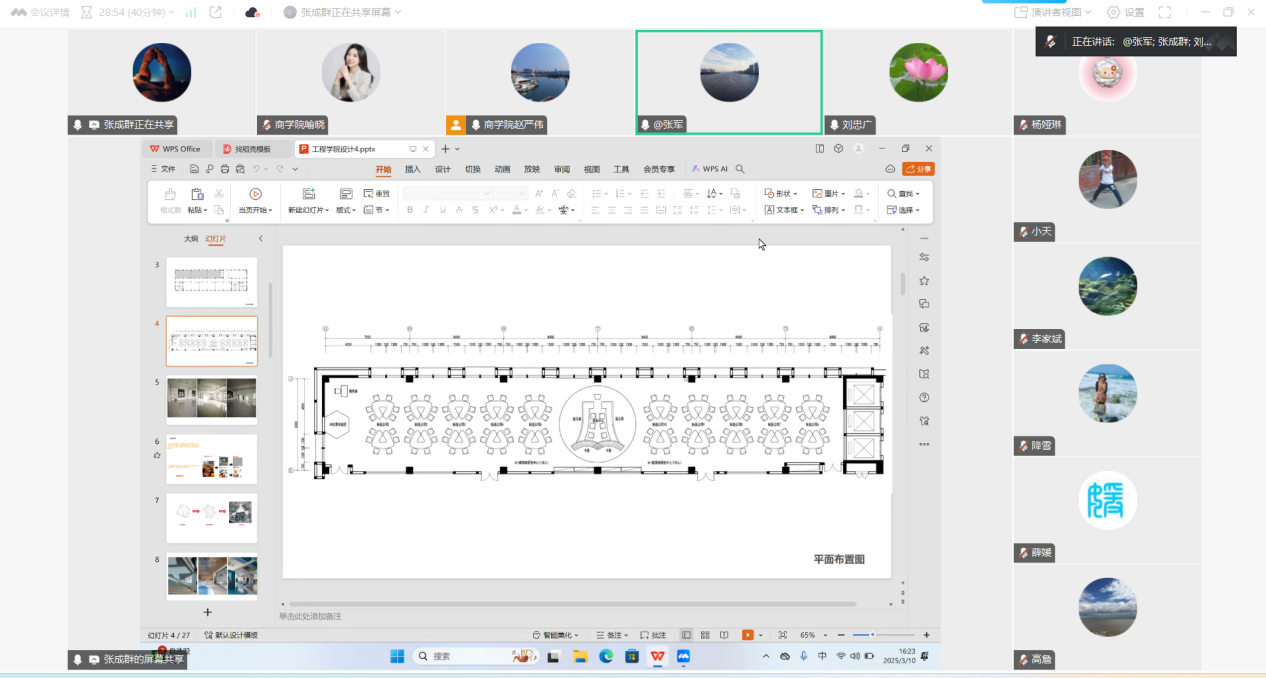
Task: Switch to slide sorter grid view
Action: point(705,635)
